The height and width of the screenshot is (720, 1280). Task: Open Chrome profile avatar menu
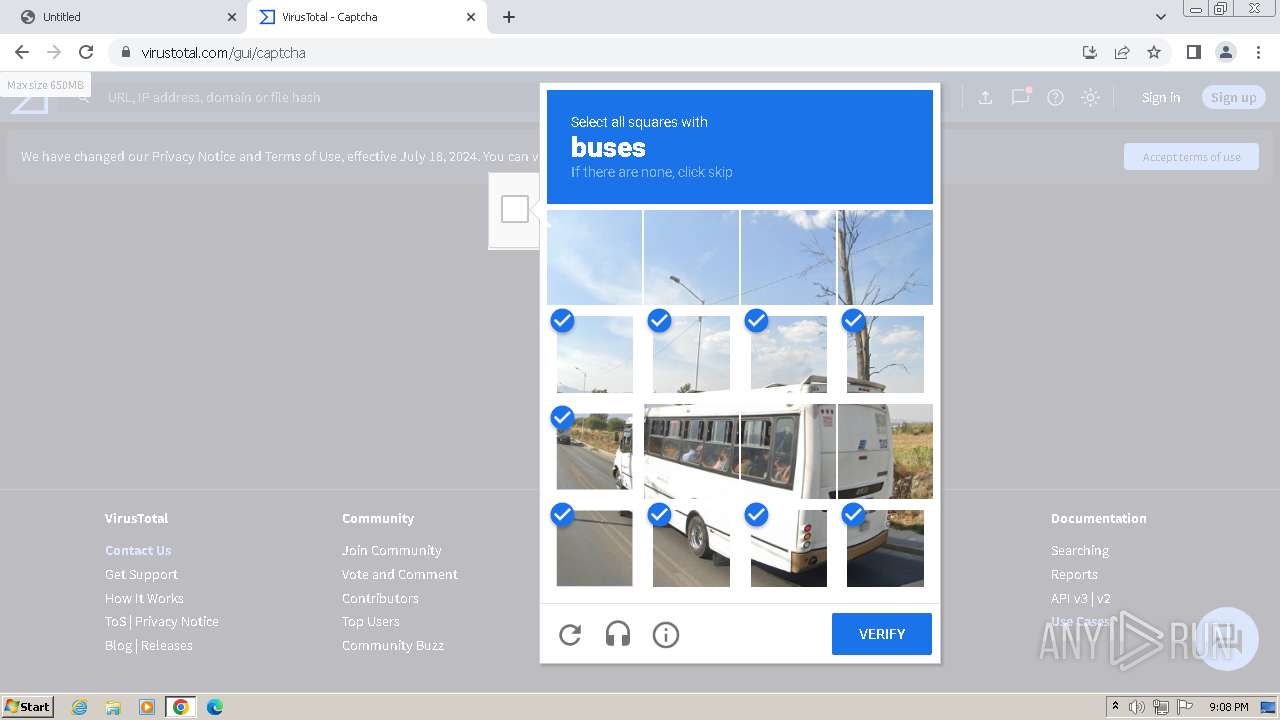pyautogui.click(x=1226, y=52)
